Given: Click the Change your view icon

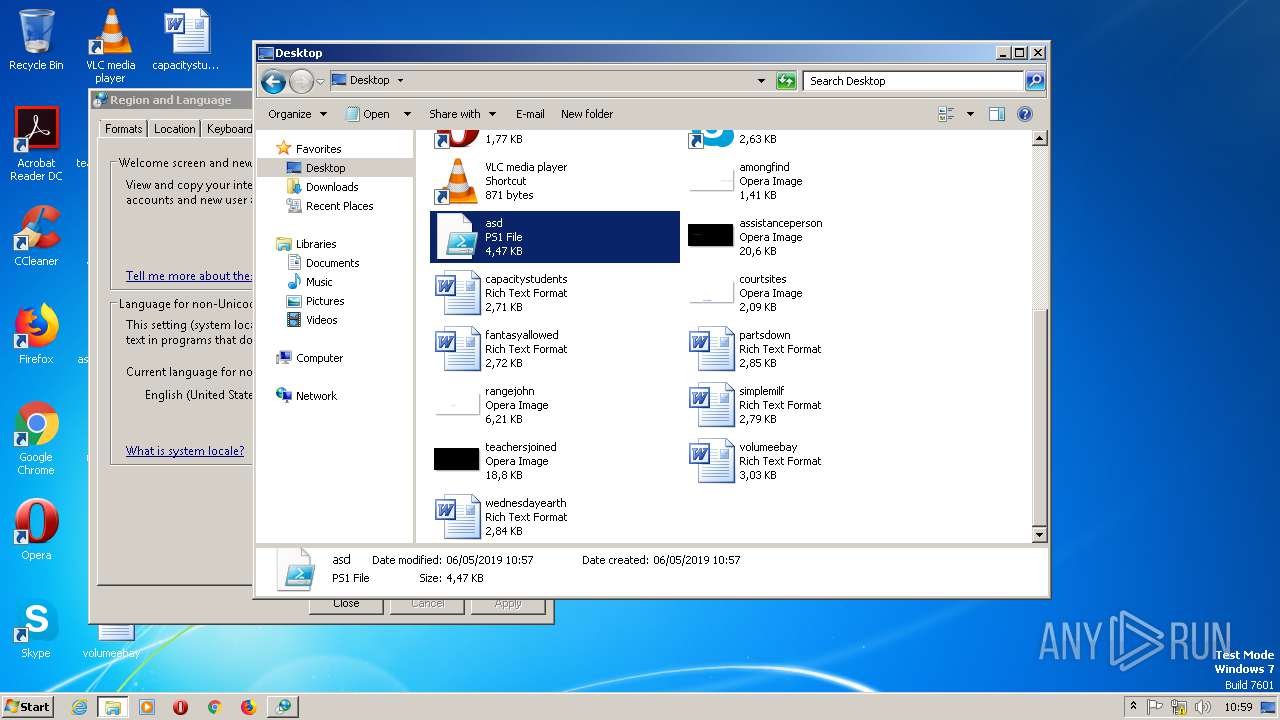Looking at the screenshot, I should [946, 114].
